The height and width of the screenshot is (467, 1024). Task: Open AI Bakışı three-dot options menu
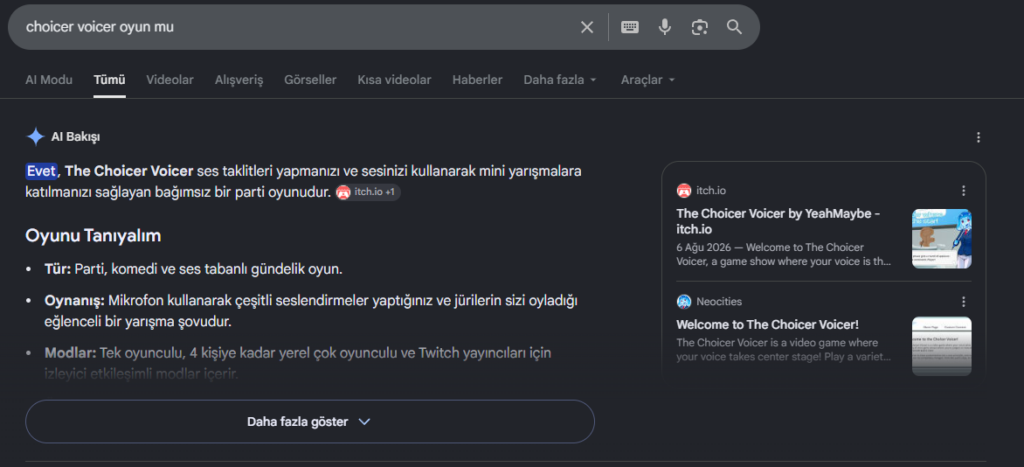click(978, 137)
